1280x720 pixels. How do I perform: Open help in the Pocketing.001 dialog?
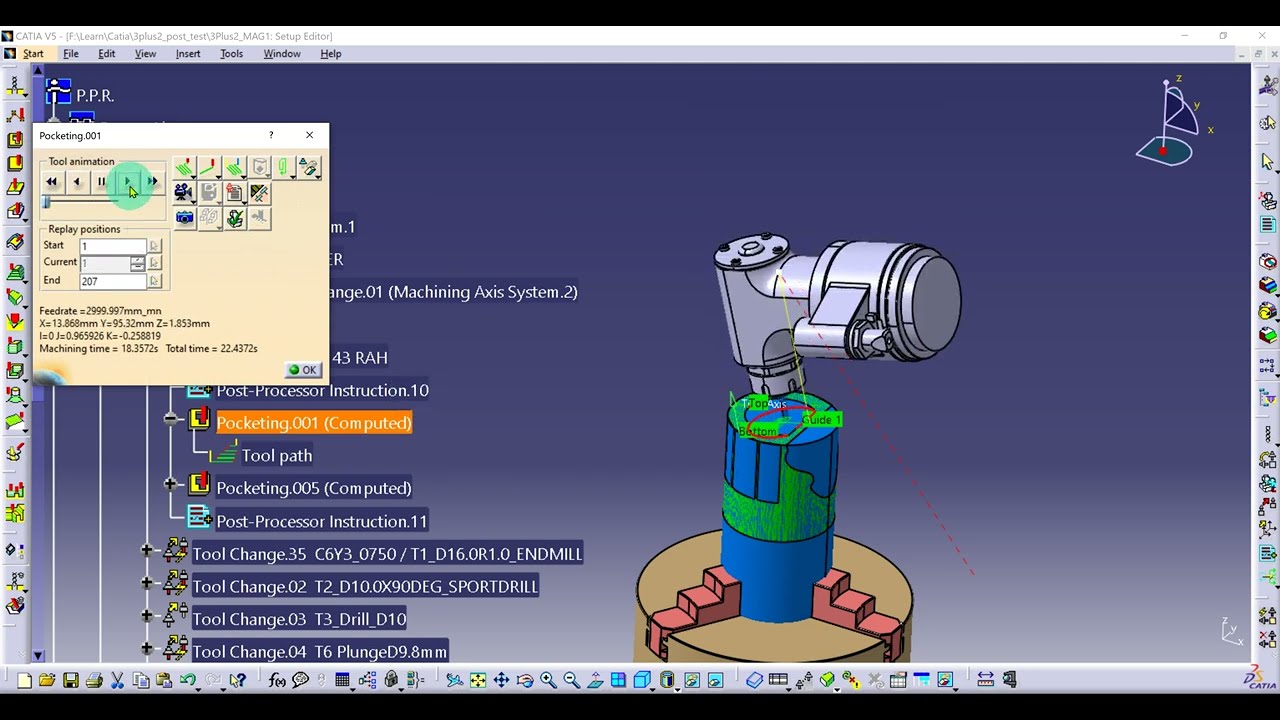(x=270, y=135)
